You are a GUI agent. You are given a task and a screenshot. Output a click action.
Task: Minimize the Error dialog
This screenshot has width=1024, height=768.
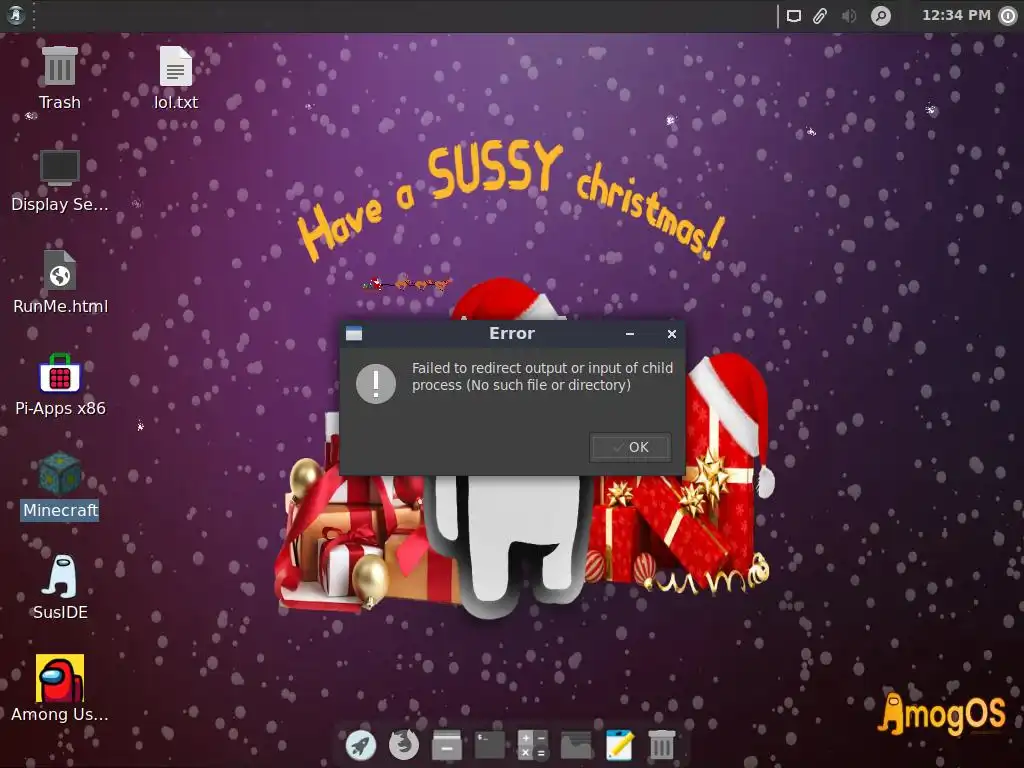[x=630, y=334]
